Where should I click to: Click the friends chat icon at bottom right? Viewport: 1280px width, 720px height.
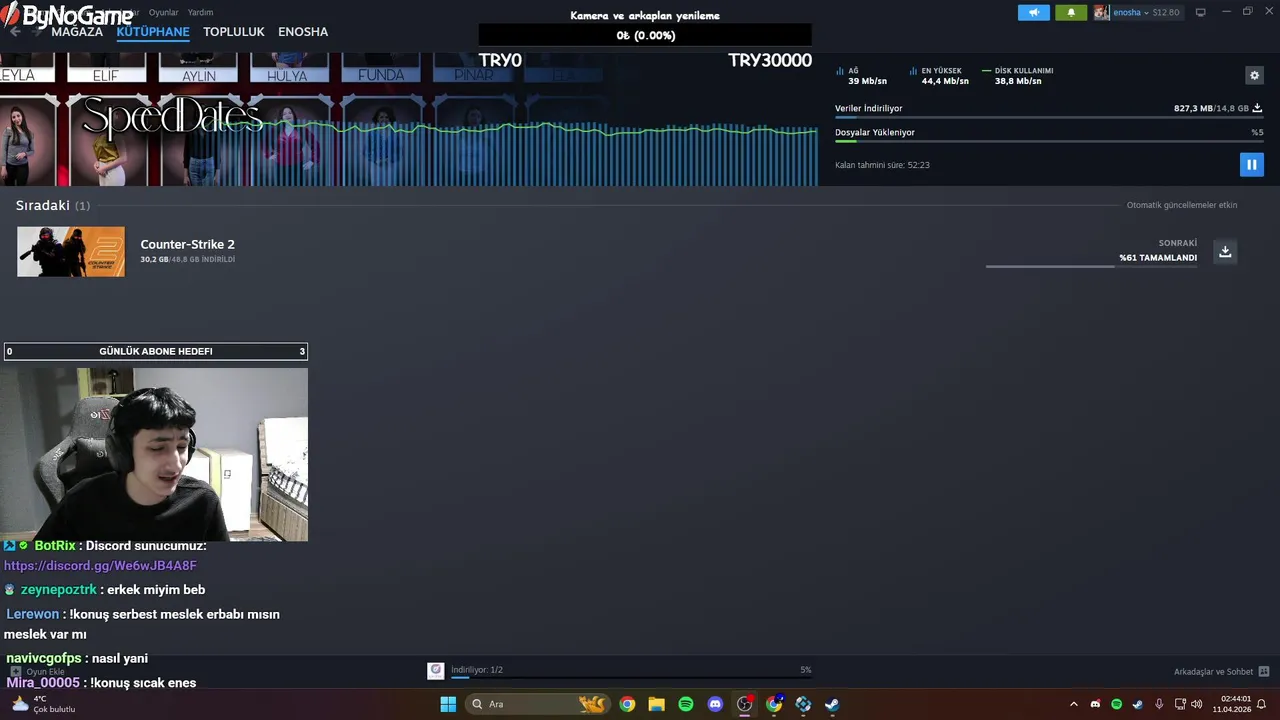1264,672
